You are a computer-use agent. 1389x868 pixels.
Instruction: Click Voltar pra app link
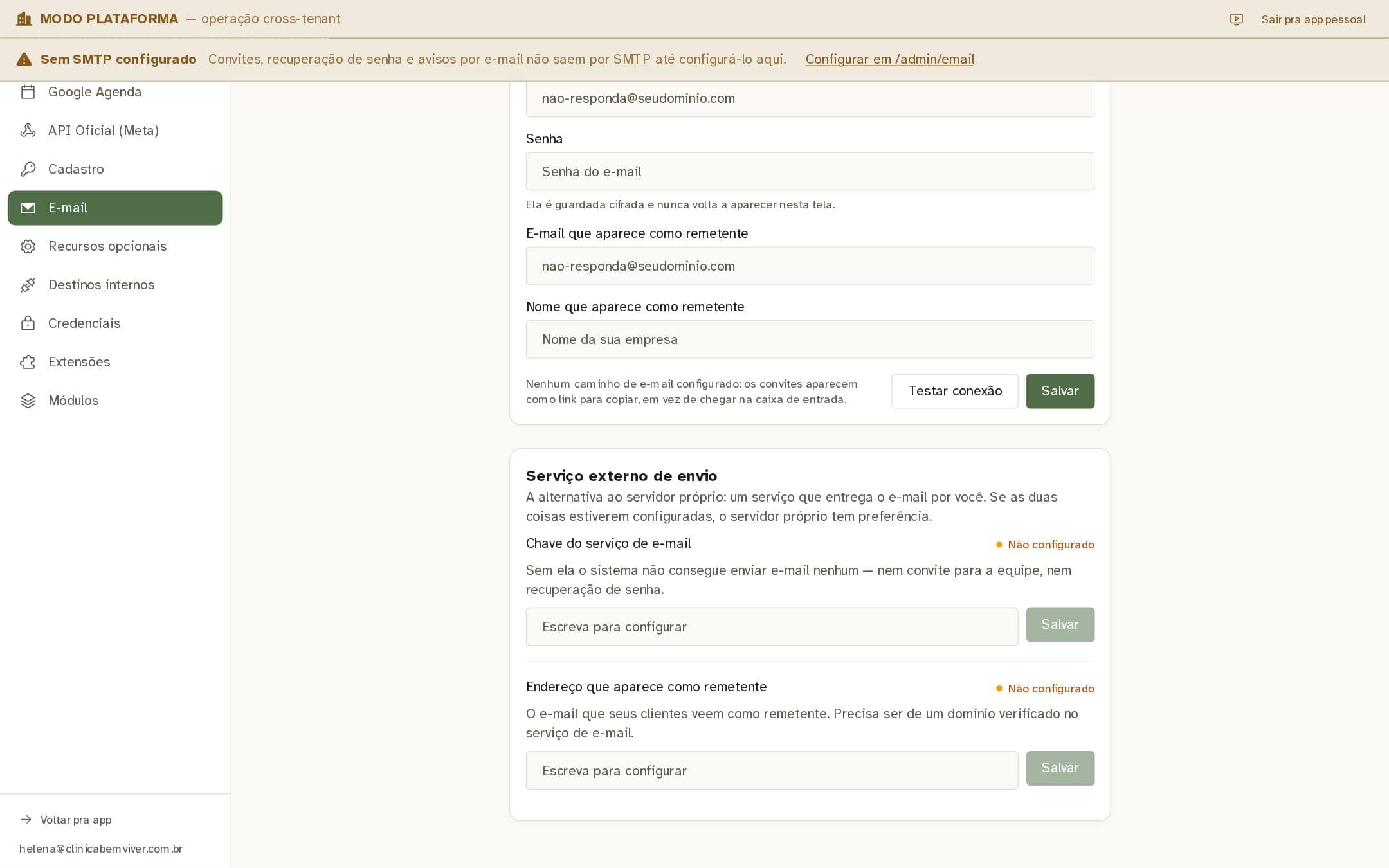(76, 820)
